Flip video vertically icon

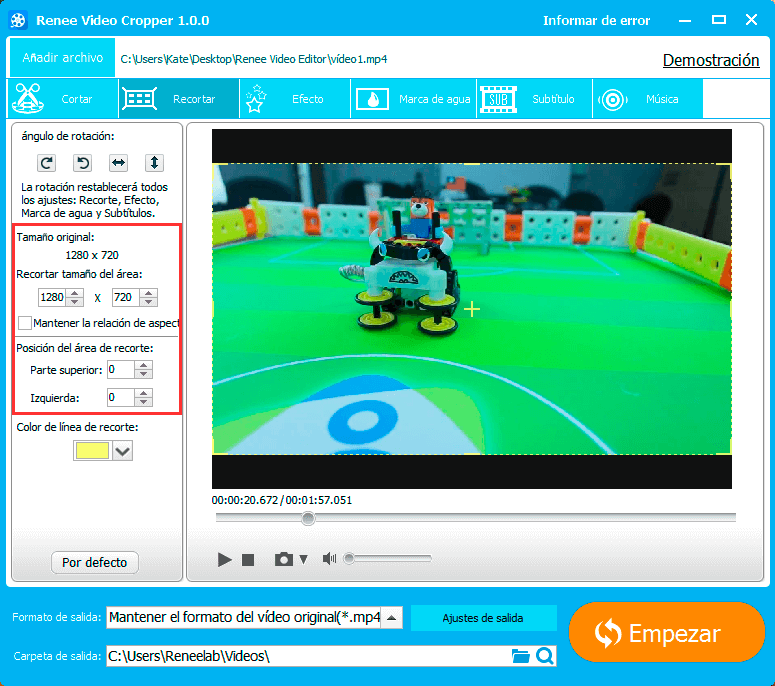point(154,163)
